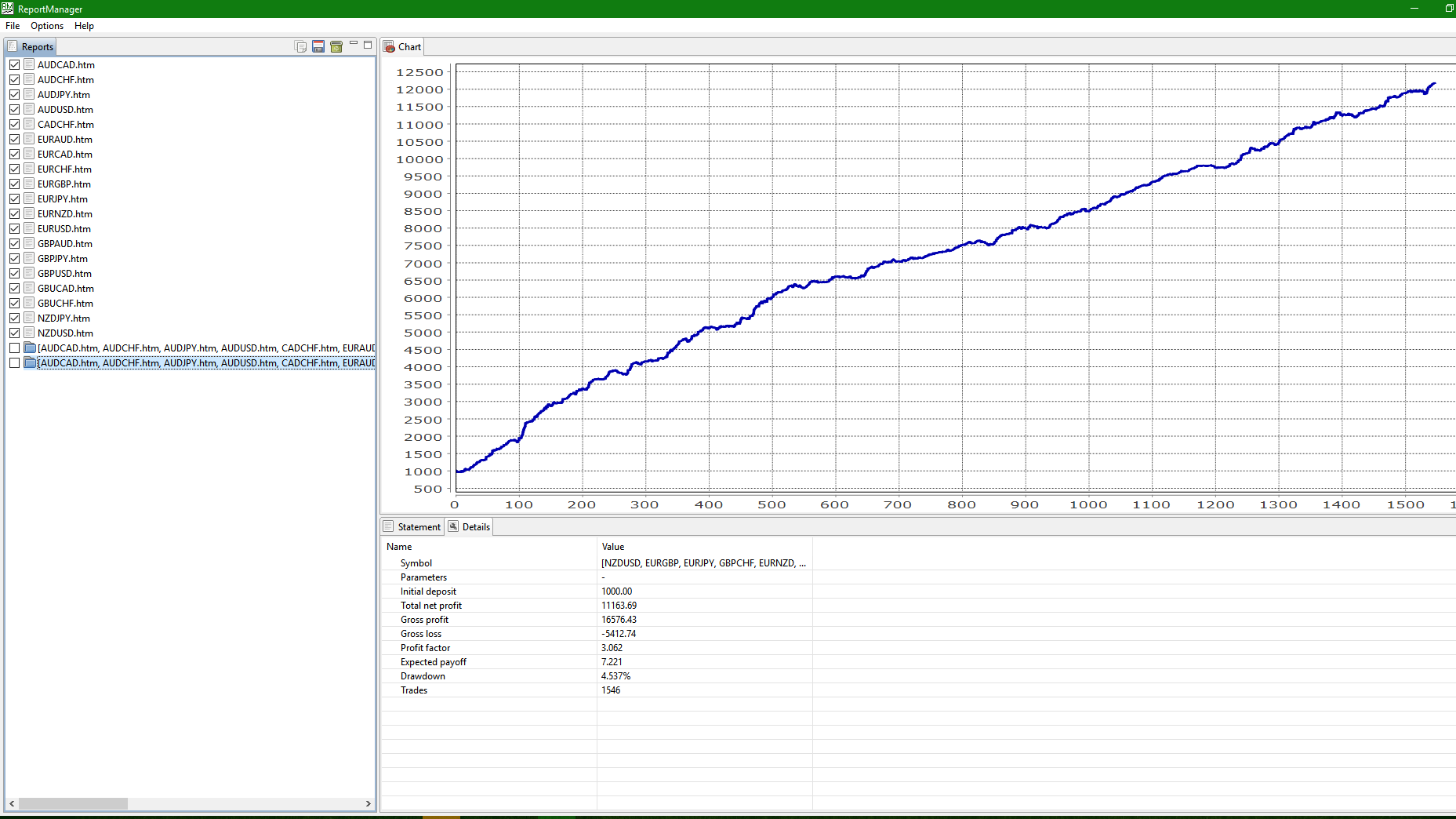Disable the NZDJPY.htm report checkbox
The image size is (1456, 819).
tap(15, 318)
